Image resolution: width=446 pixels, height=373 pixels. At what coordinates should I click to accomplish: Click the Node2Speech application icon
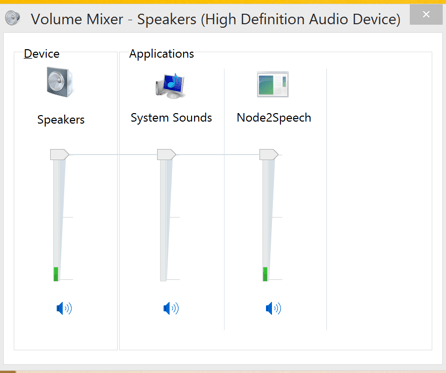[x=273, y=84]
